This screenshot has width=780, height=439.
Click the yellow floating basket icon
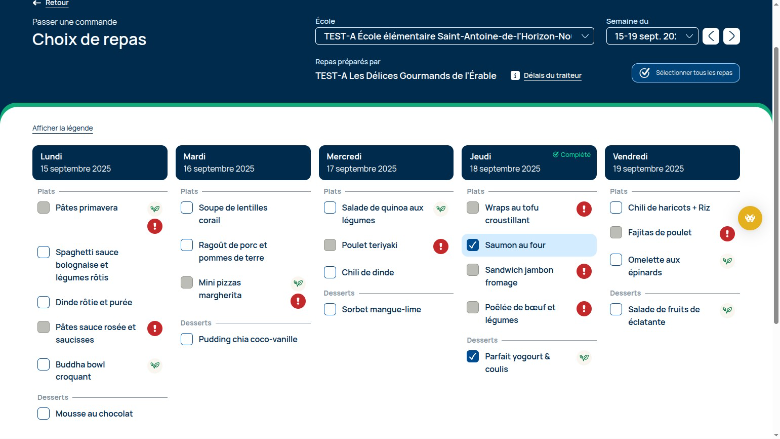click(x=750, y=218)
